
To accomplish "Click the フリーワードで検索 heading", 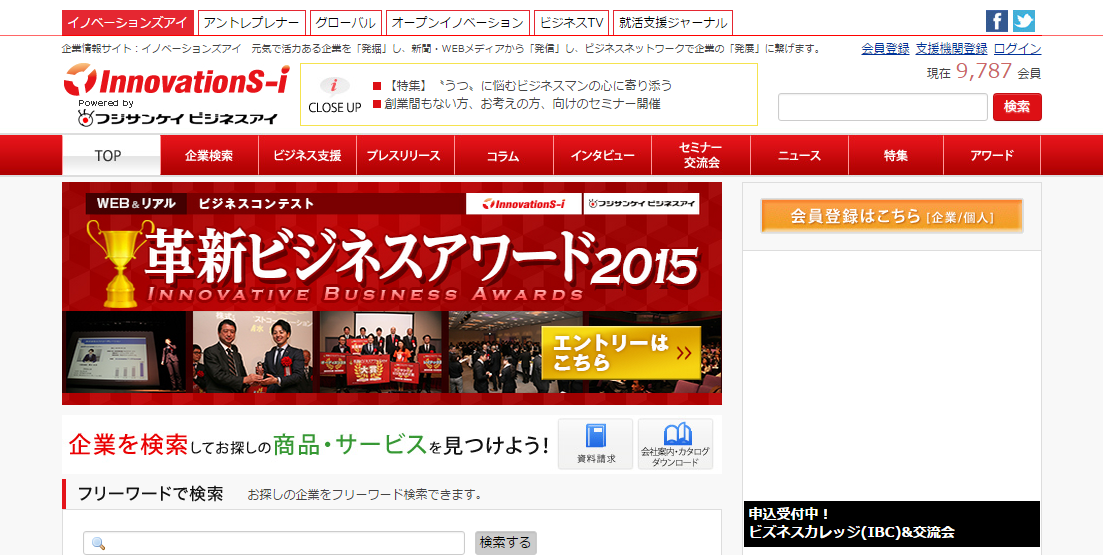I will click(x=150, y=494).
